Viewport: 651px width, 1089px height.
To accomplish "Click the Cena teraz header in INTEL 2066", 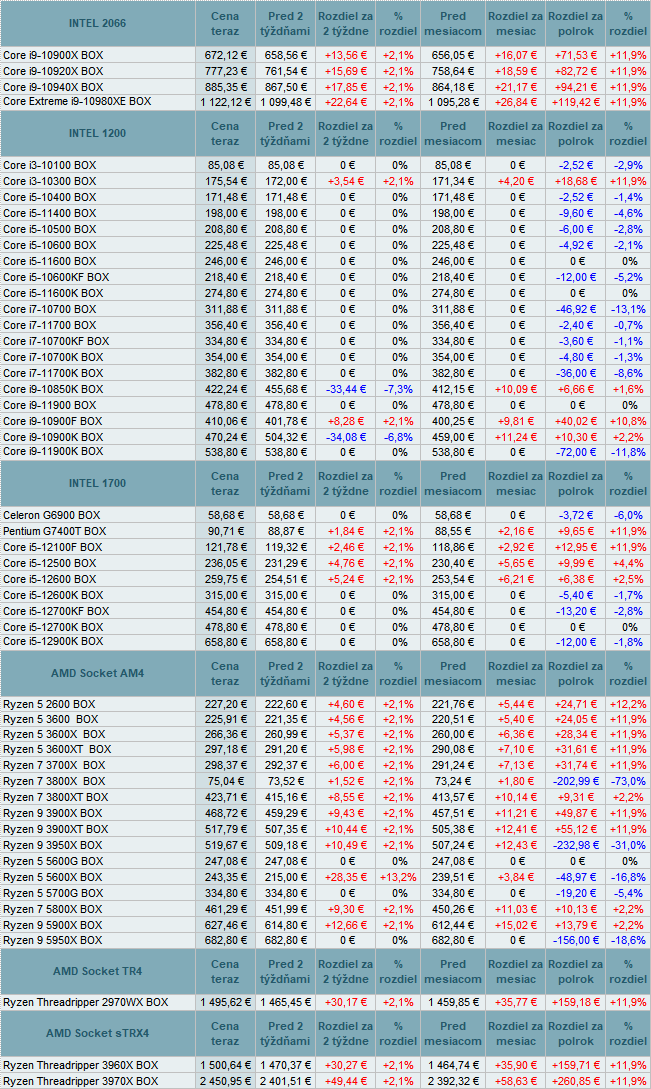I will coord(225,24).
